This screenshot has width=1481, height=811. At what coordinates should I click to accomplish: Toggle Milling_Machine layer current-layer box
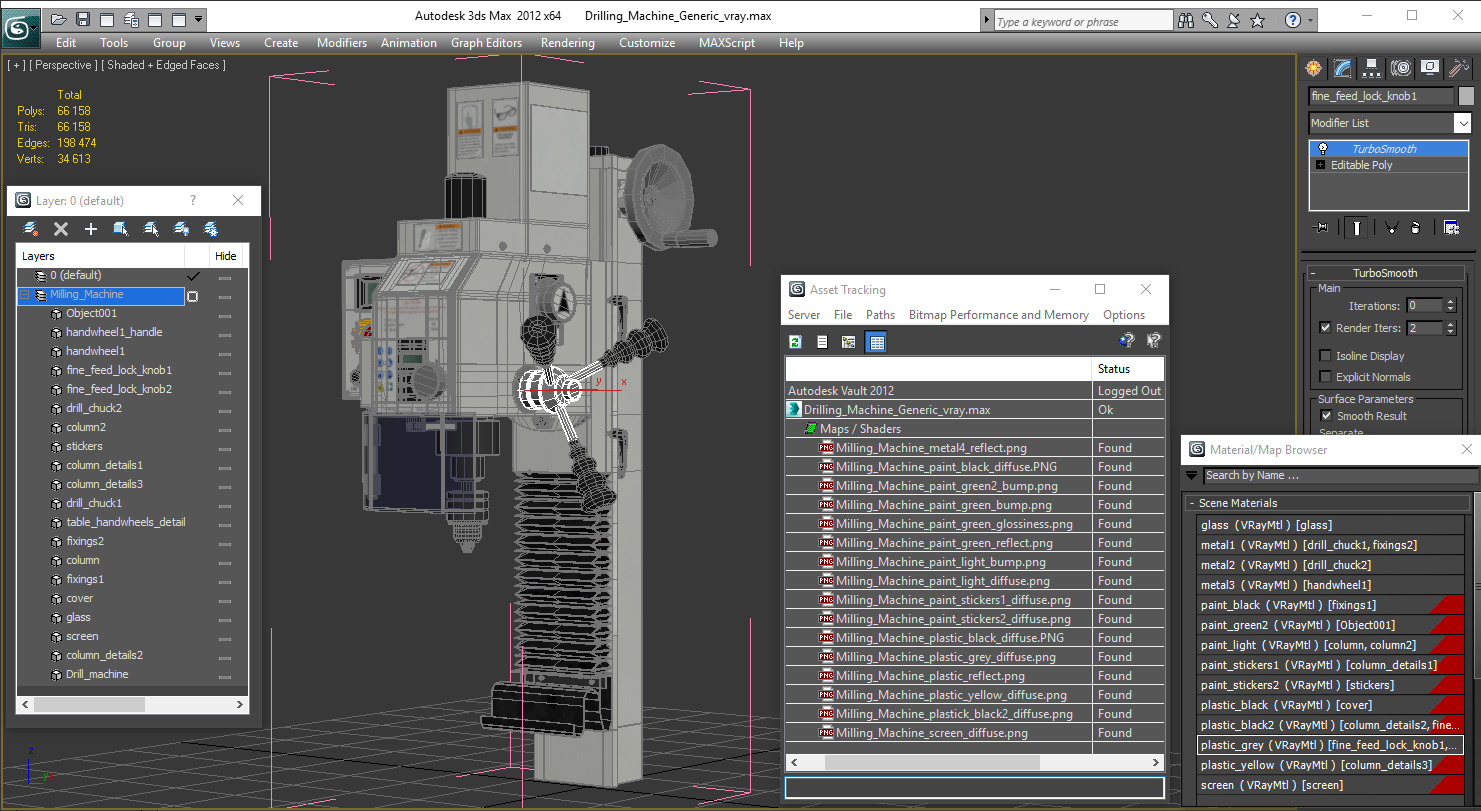point(193,296)
